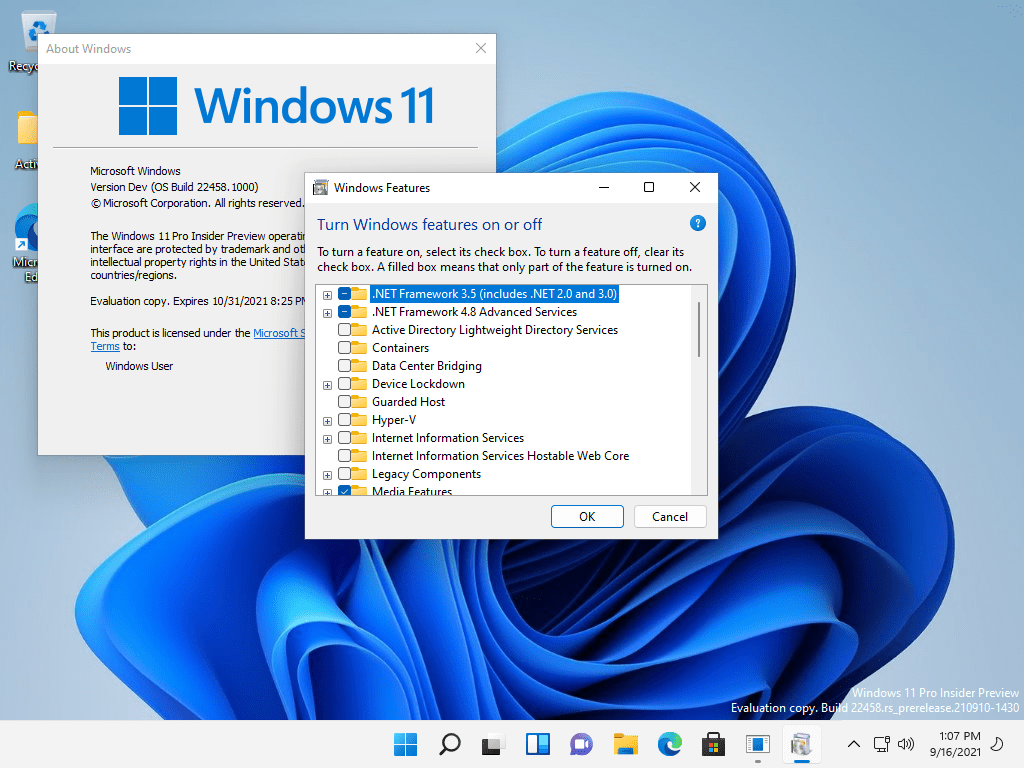Select the Guarded Host row text

click(x=408, y=402)
